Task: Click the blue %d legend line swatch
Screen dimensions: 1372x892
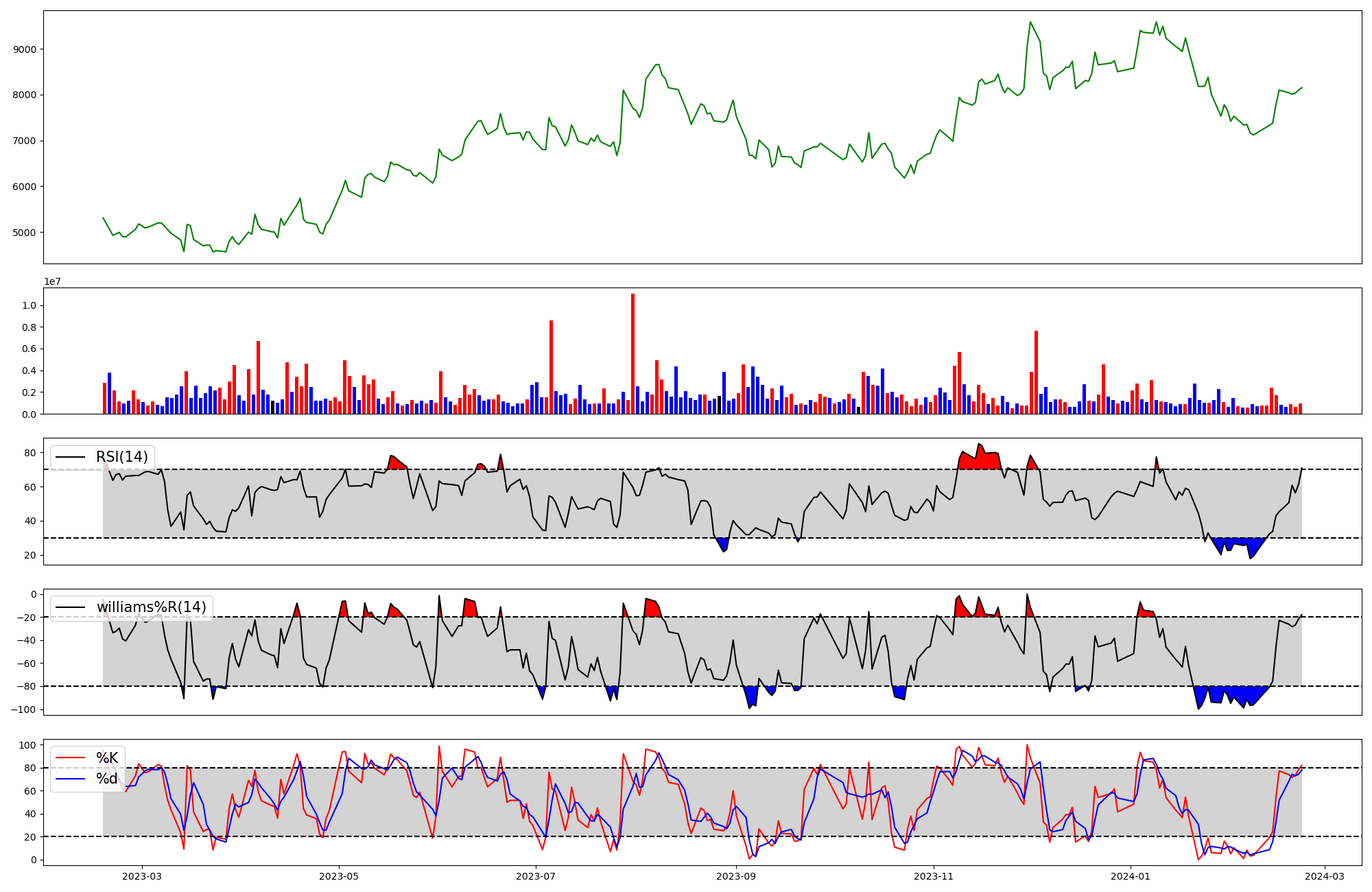Action: click(70, 779)
